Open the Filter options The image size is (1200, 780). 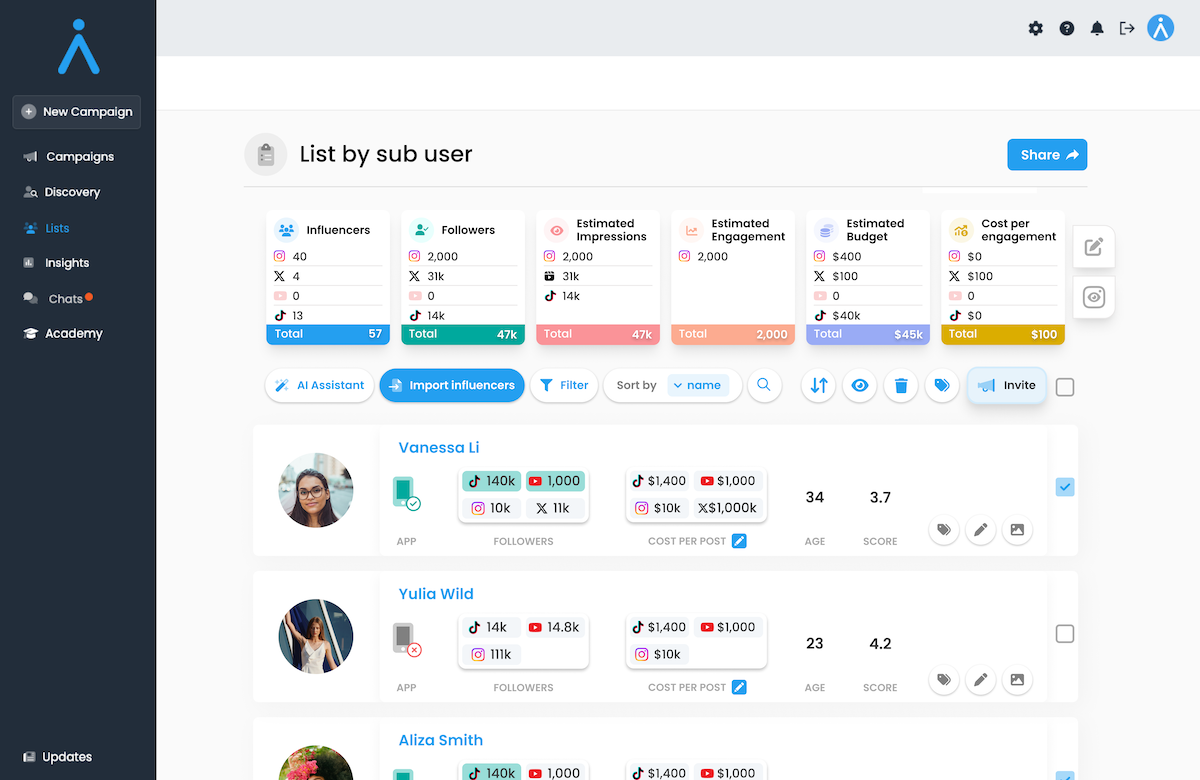564,385
